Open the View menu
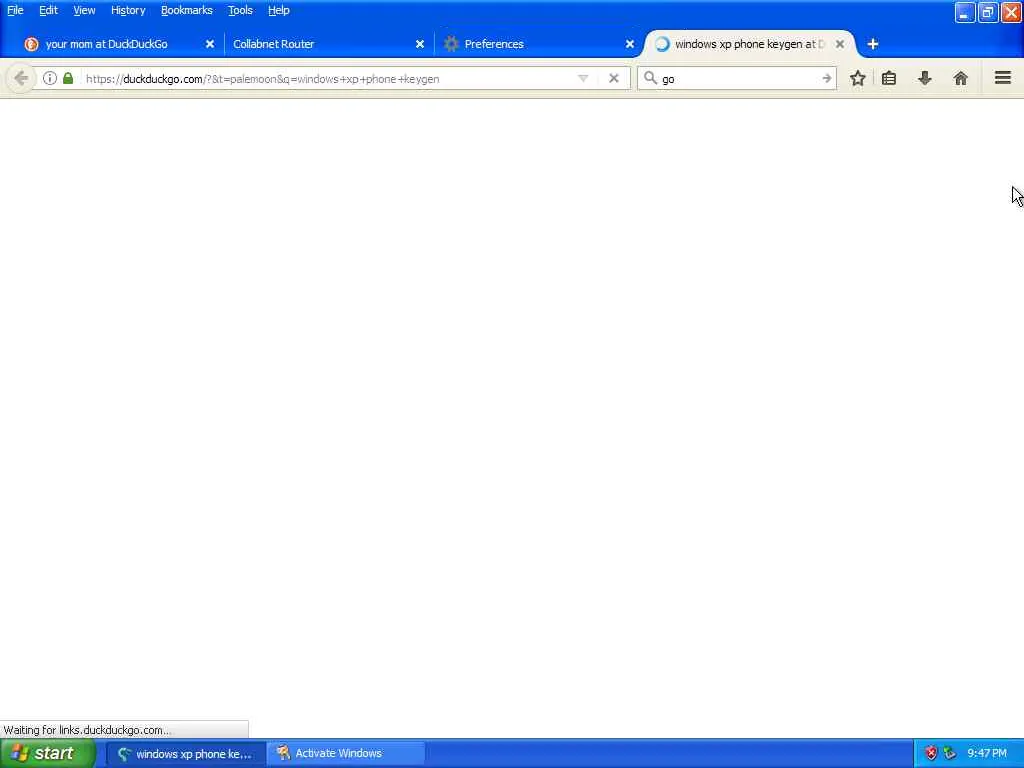The height and width of the screenshot is (768, 1024). pos(84,10)
